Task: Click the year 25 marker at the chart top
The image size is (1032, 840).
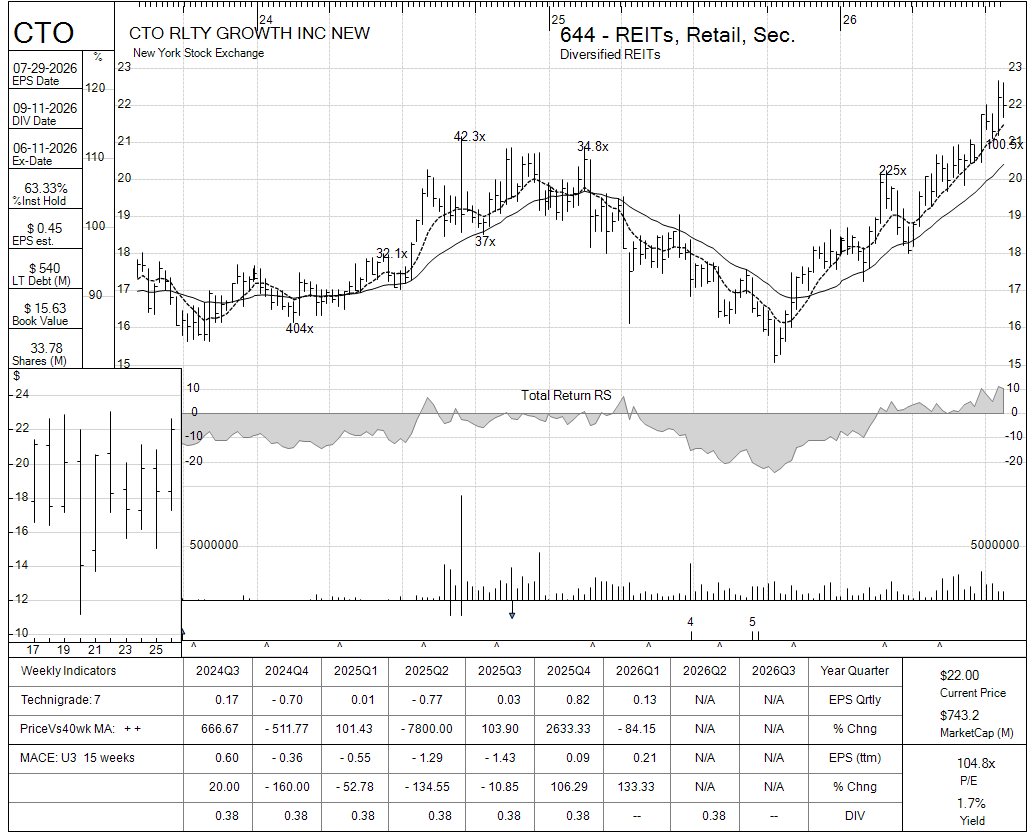Action: coord(558,20)
